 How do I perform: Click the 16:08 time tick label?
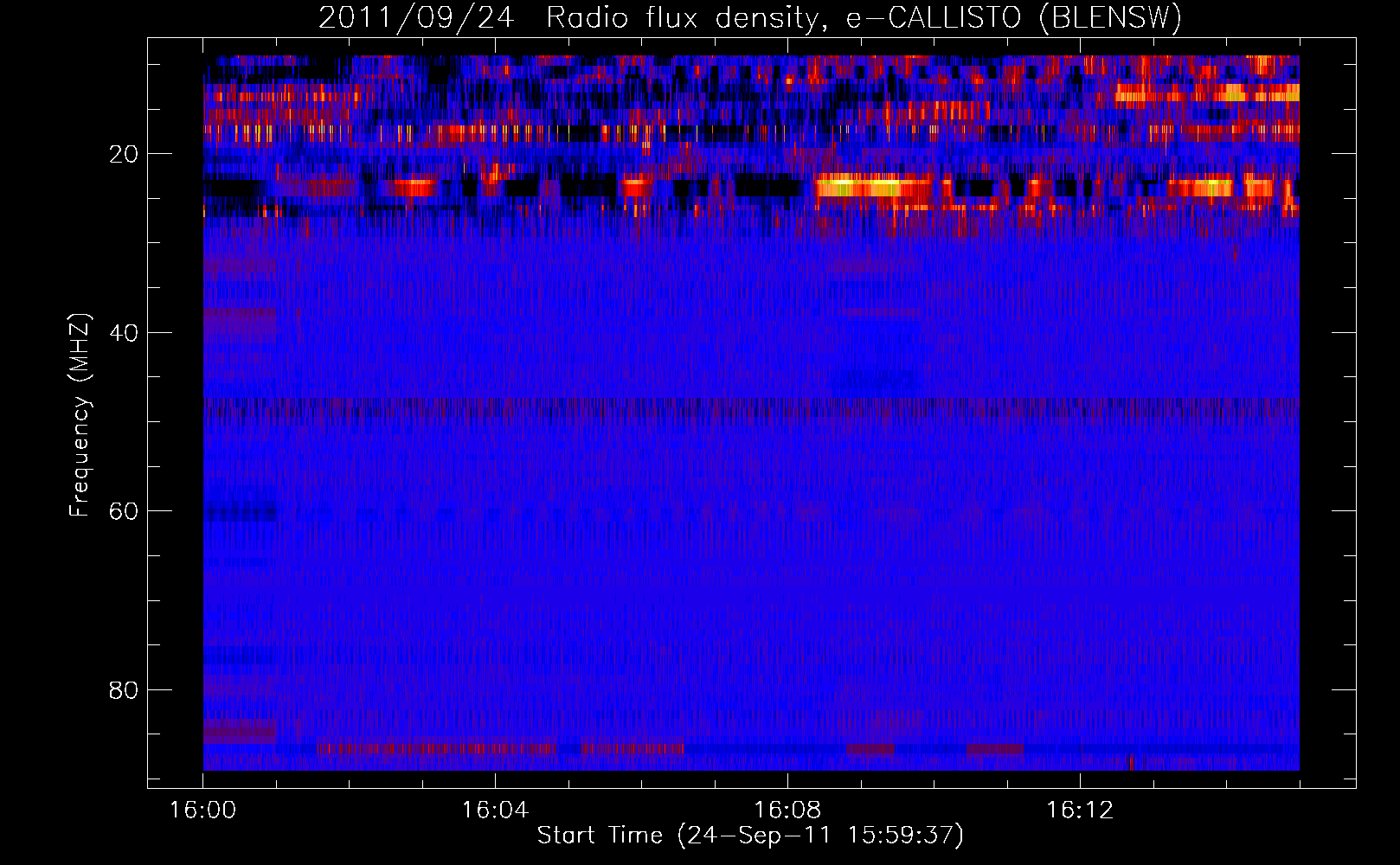[x=787, y=810]
